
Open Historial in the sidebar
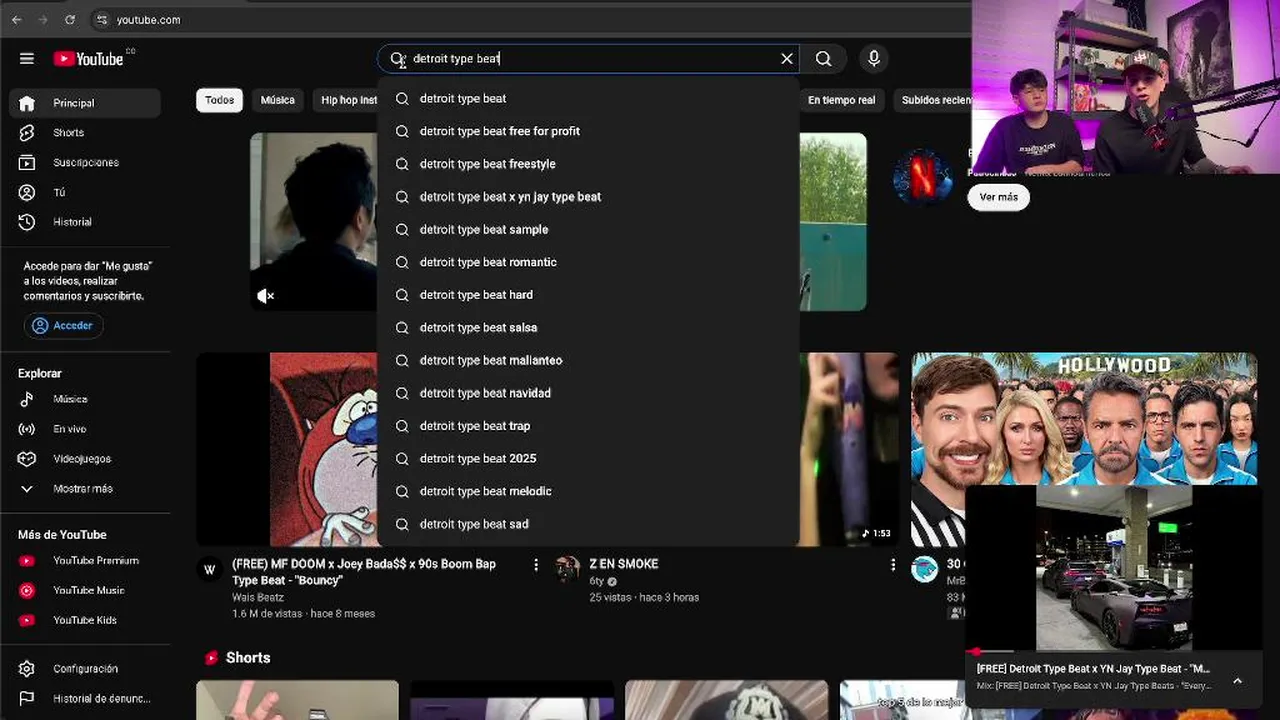click(85, 222)
